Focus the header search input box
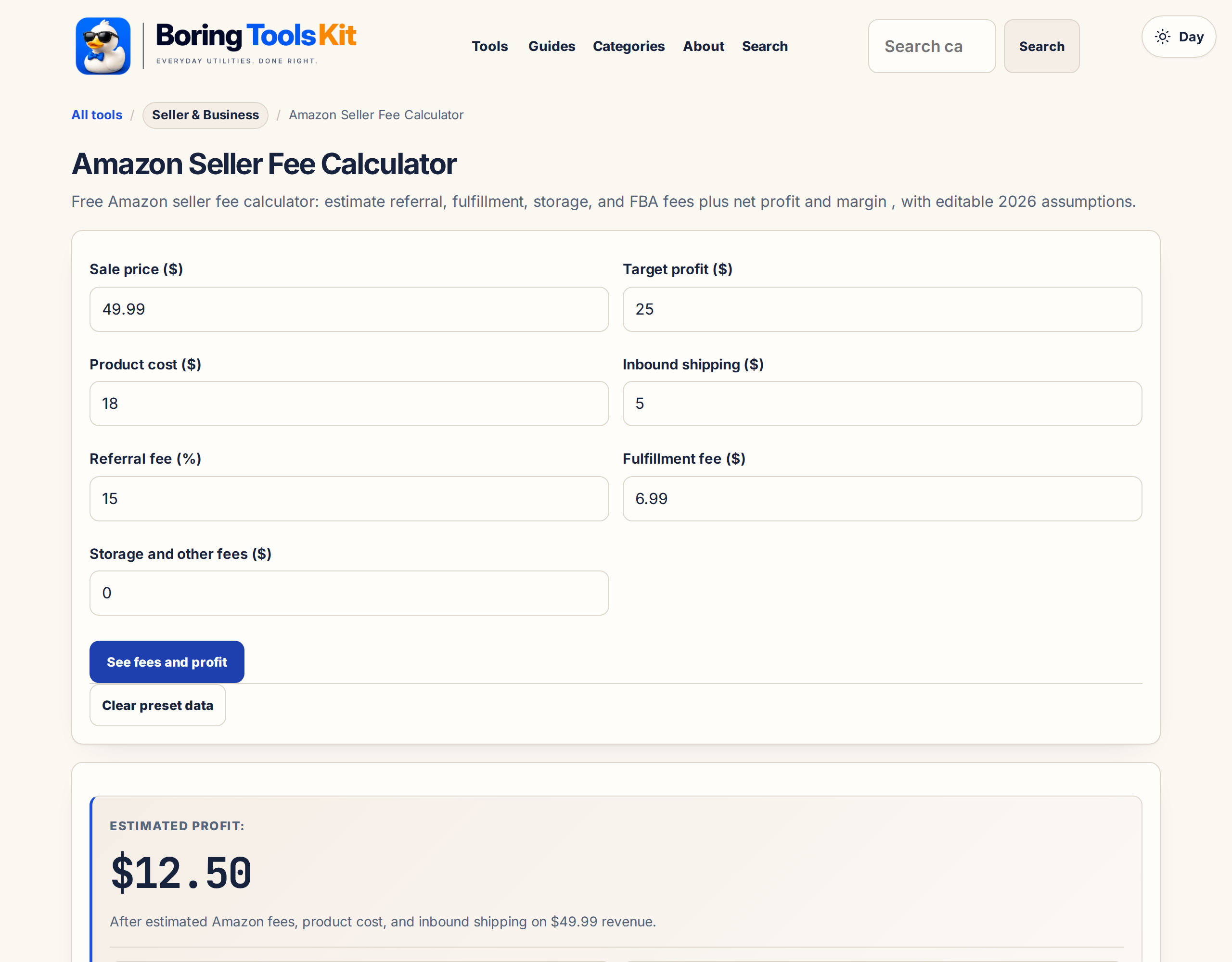Viewport: 1232px width, 962px height. tap(931, 46)
